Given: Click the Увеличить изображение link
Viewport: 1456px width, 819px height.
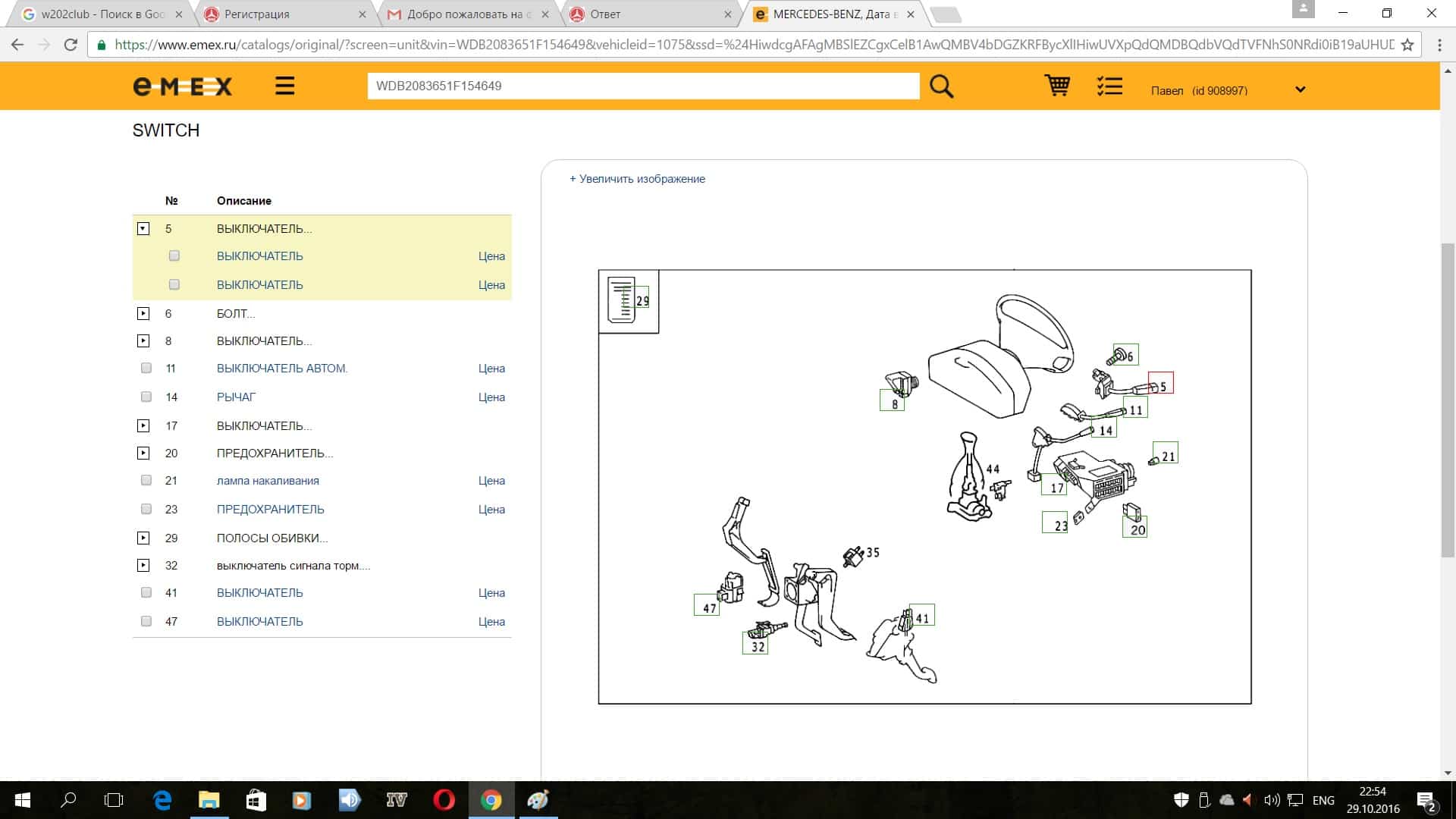Looking at the screenshot, I should point(637,179).
